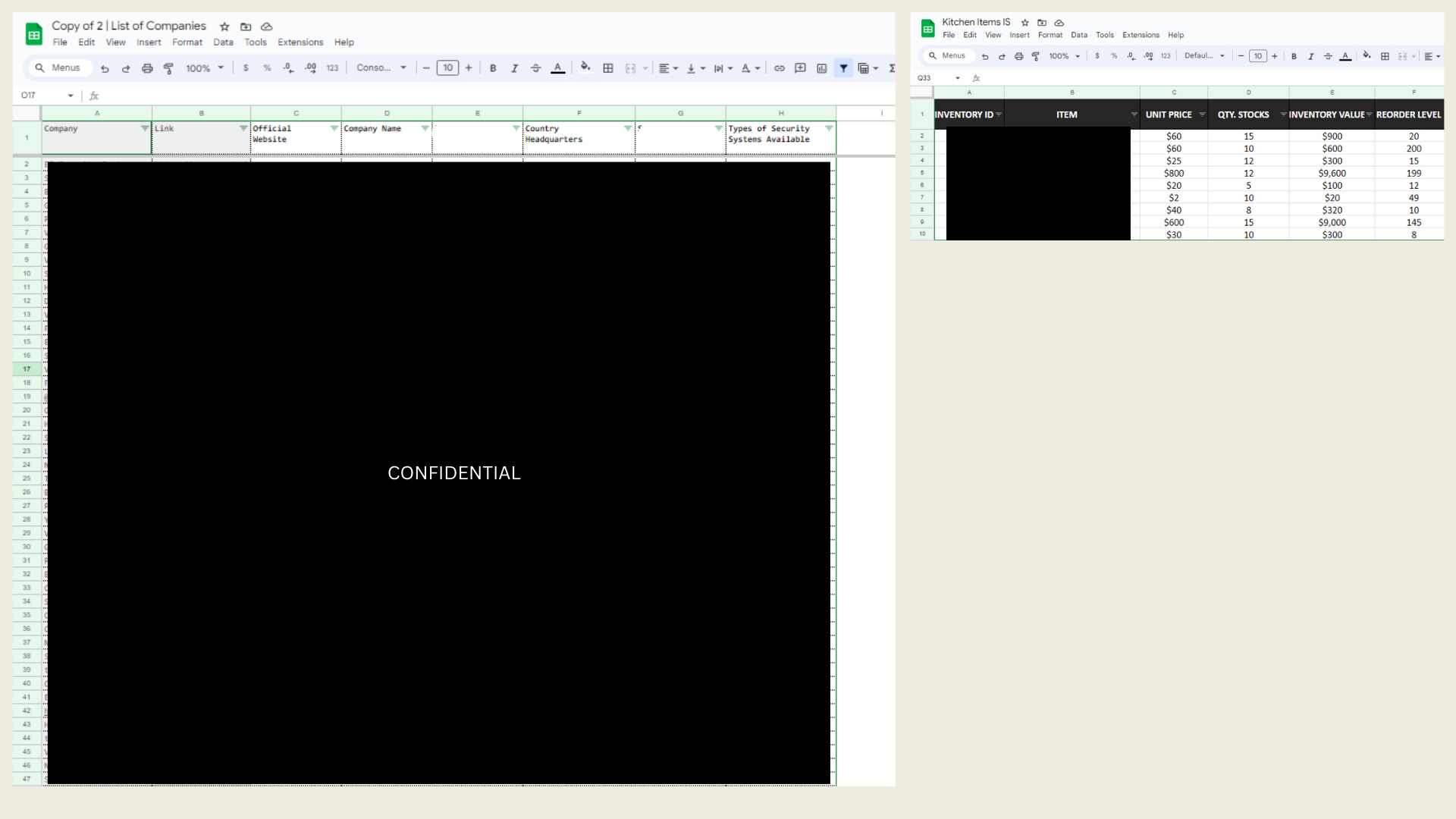Click the $9,600 inventory value cell
The image size is (1456, 819).
point(1332,174)
